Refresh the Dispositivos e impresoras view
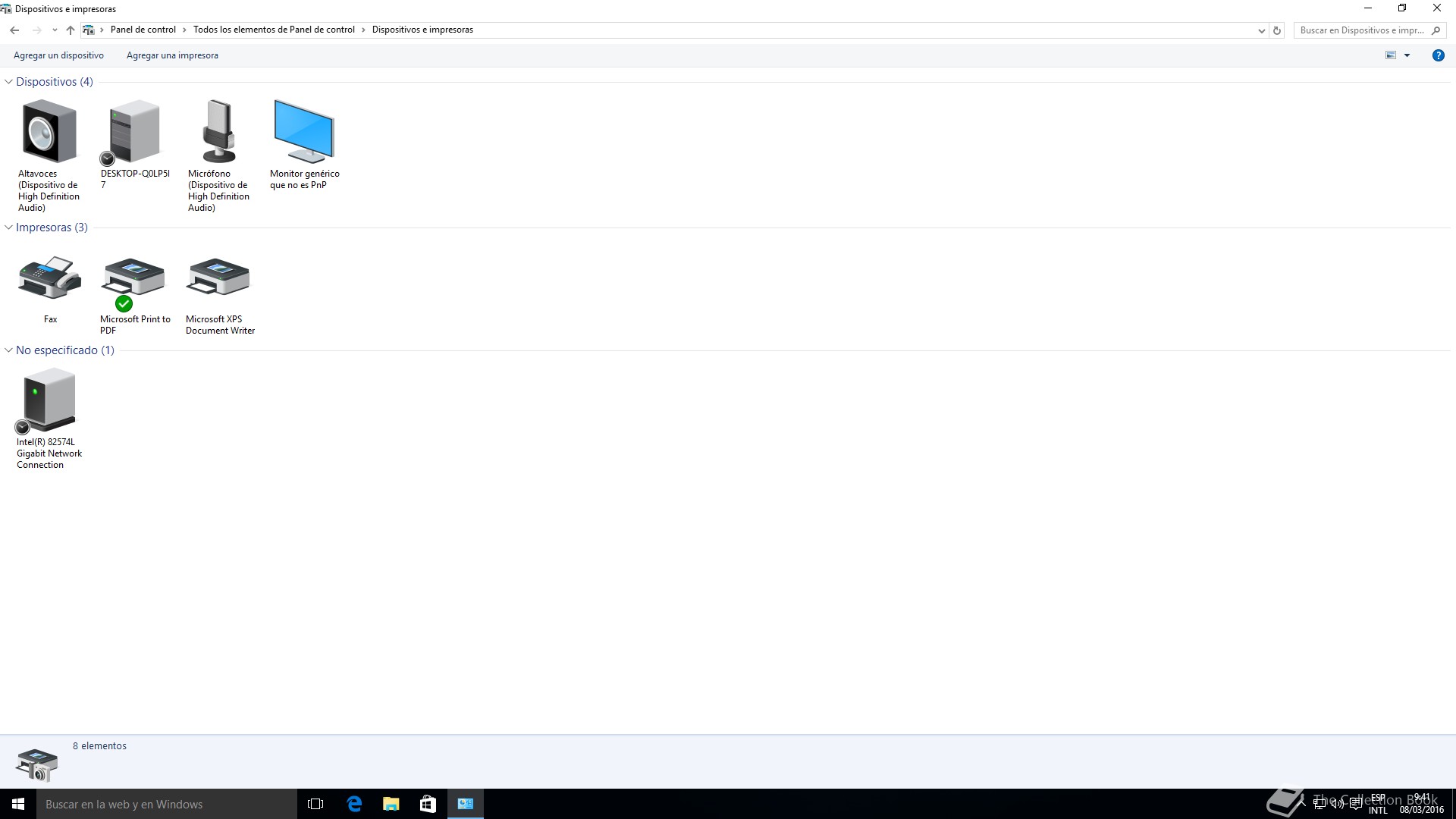Screen dimensions: 1456x819 [x=1277, y=30]
